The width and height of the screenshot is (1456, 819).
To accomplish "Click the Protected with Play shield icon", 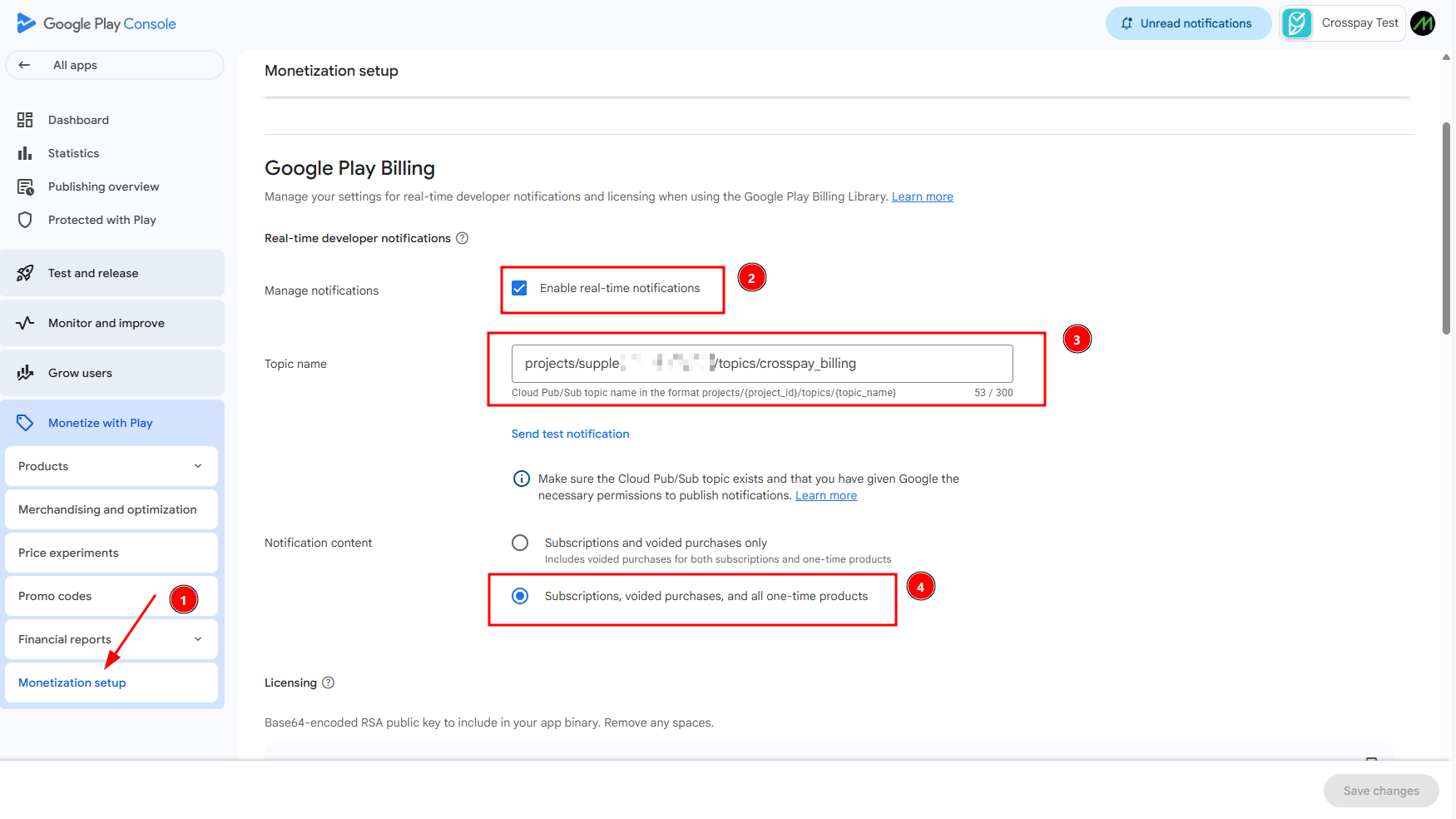I will tap(25, 220).
